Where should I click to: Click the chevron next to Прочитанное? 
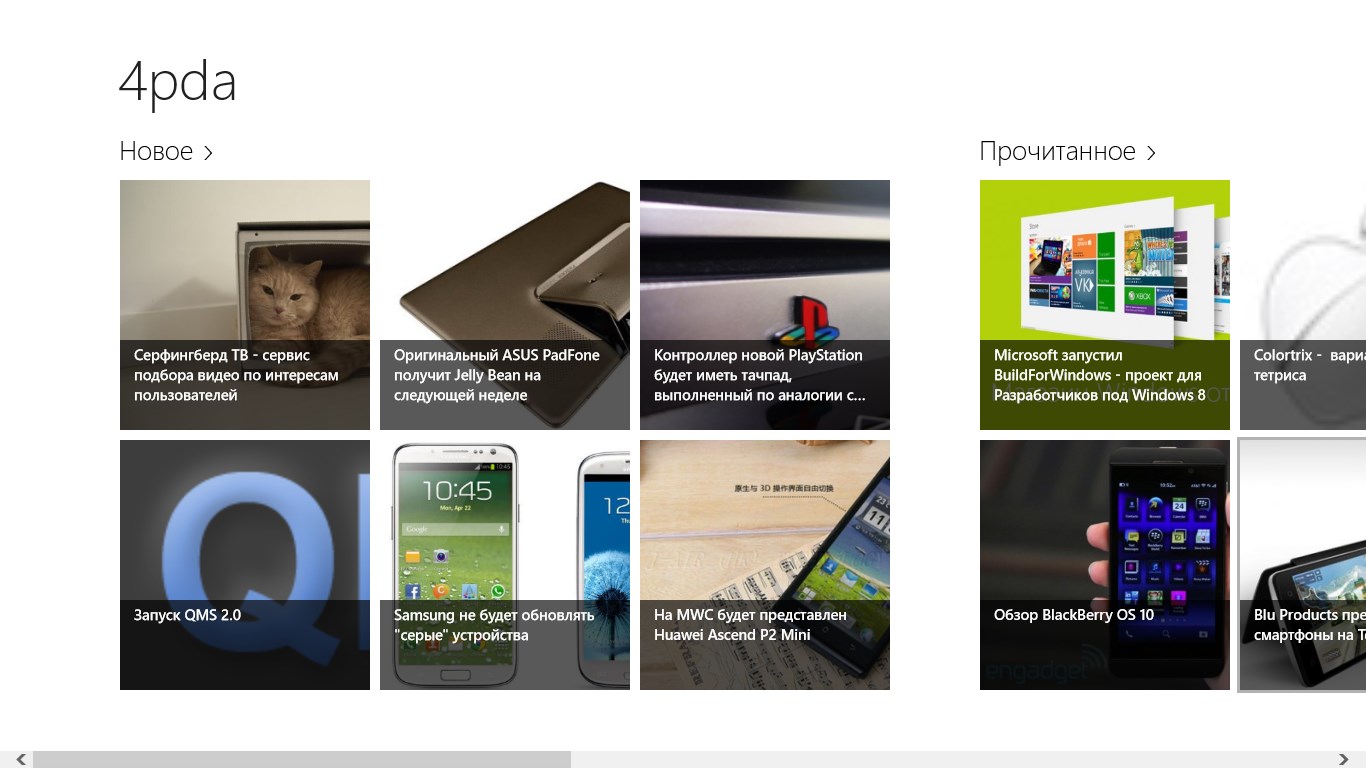point(1151,153)
